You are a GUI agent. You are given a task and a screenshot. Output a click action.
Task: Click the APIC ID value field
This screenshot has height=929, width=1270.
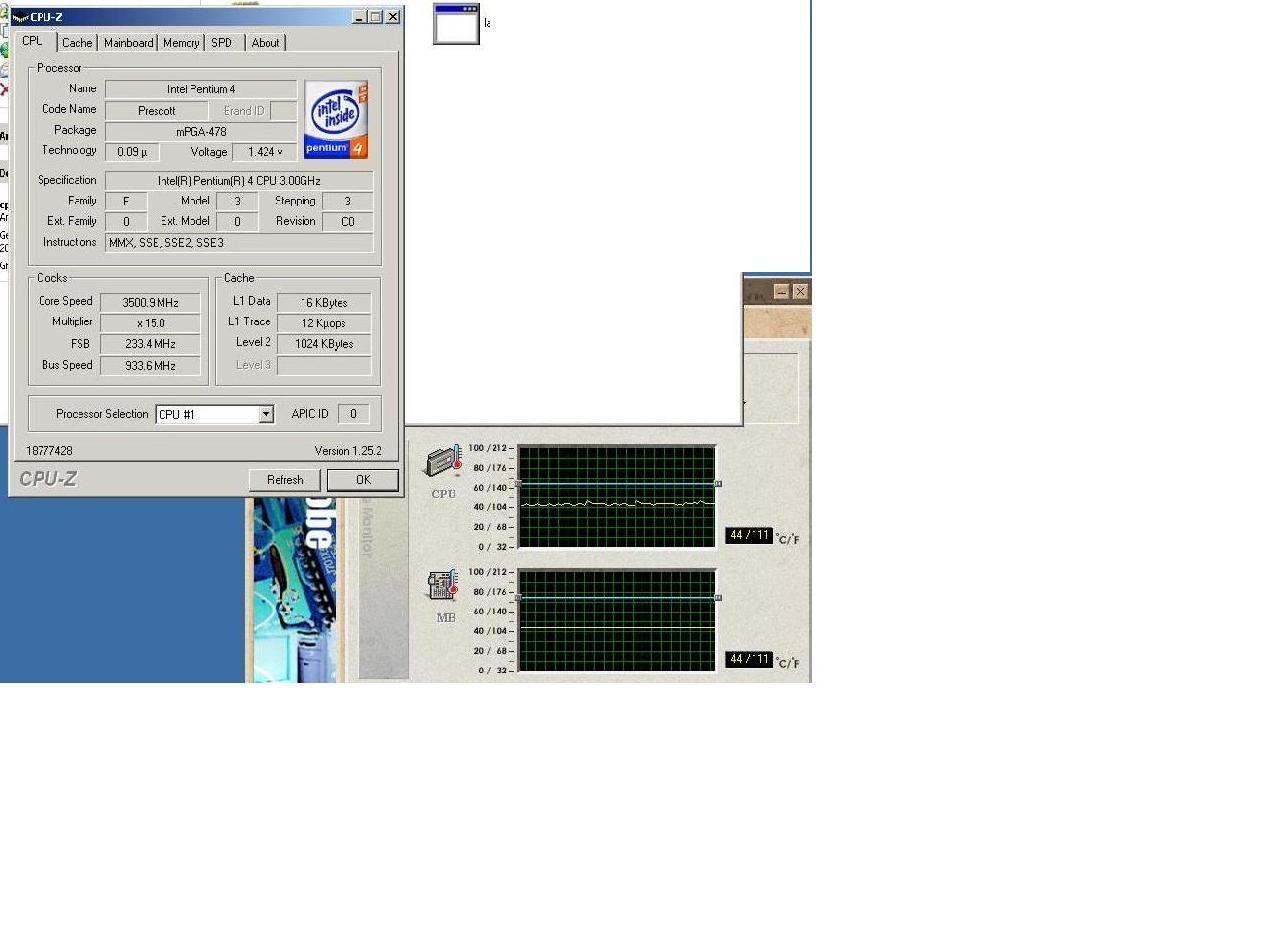(353, 414)
